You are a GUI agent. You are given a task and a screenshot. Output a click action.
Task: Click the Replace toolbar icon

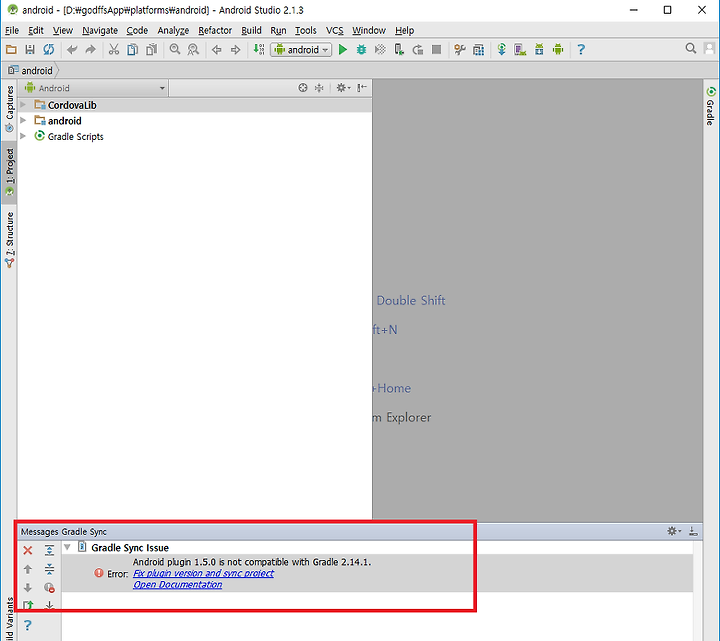[193, 50]
